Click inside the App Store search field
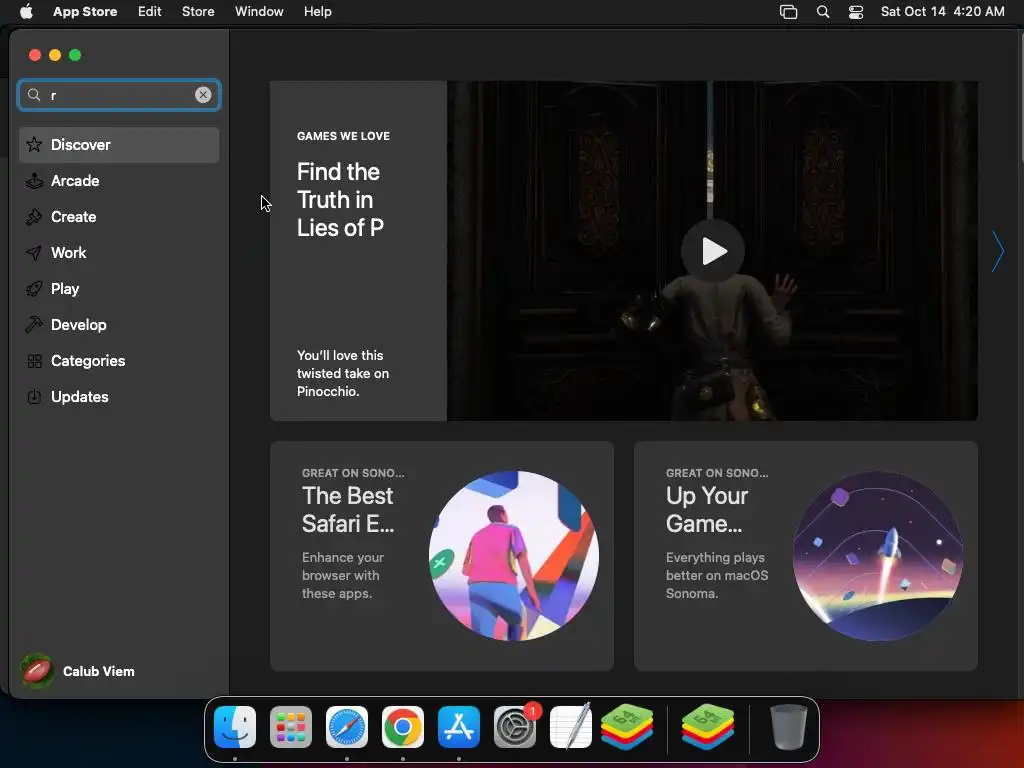Image resolution: width=1024 pixels, height=768 pixels. (x=119, y=95)
